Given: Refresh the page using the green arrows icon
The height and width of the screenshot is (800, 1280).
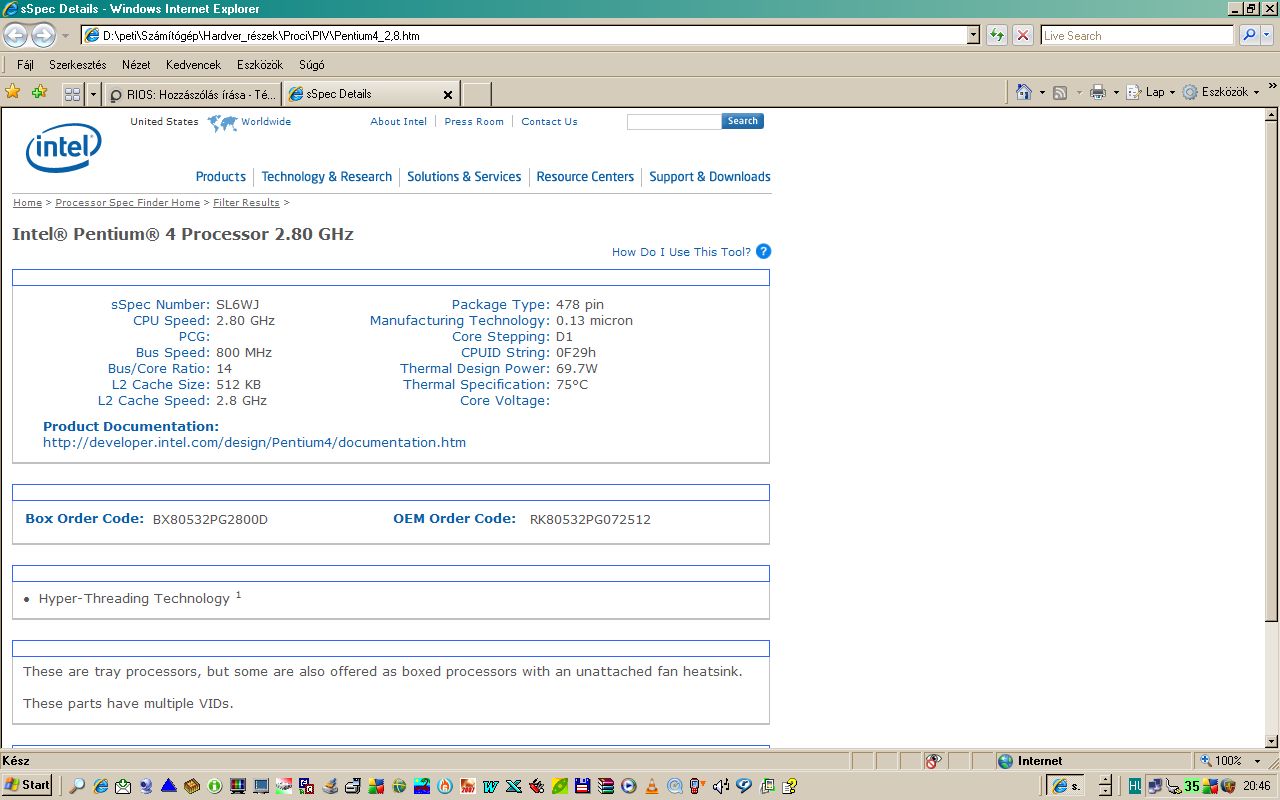Looking at the screenshot, I should point(997,36).
